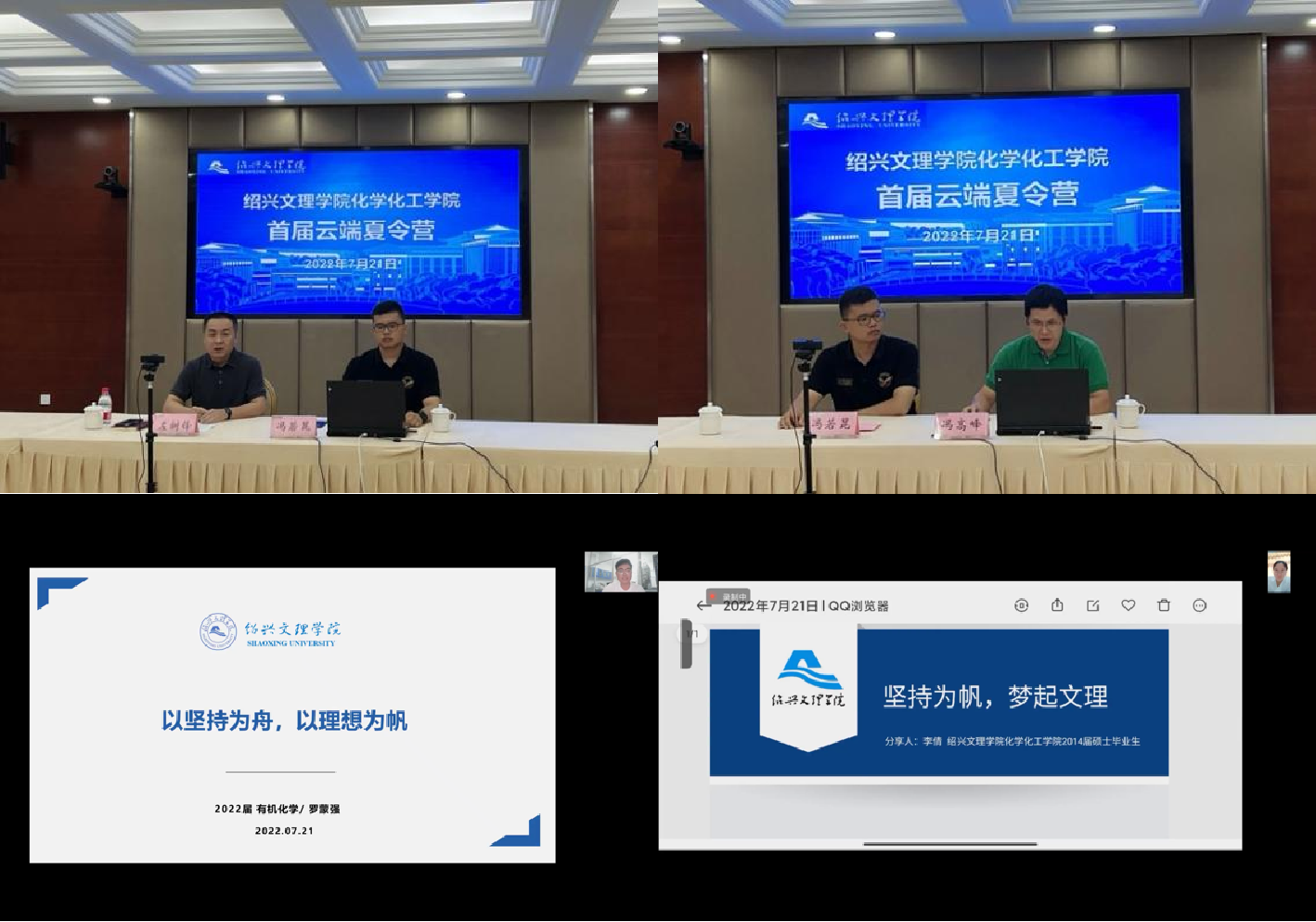Click the bottom home indicator bar

[949, 844]
